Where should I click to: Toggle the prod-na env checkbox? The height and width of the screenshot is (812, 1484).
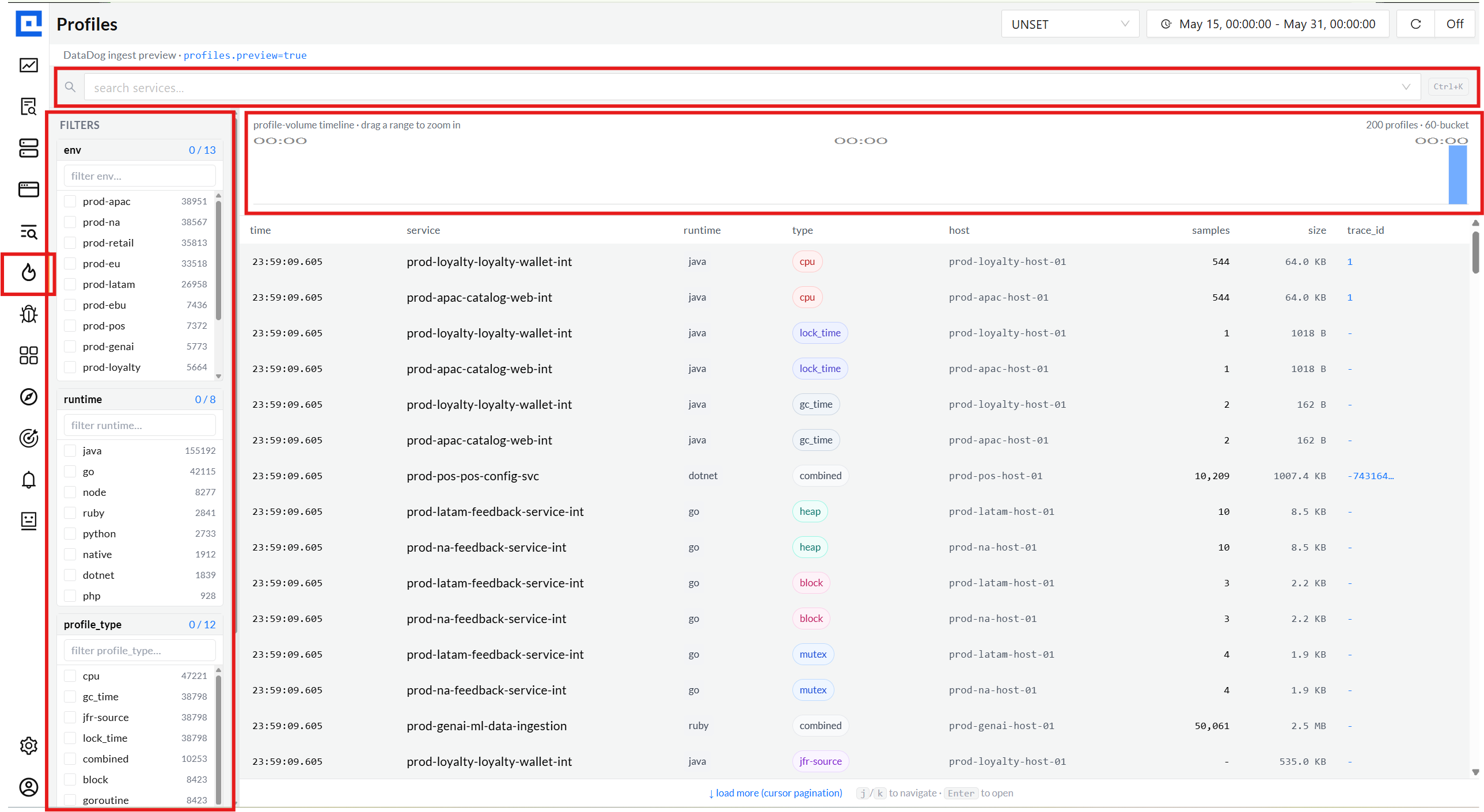[x=70, y=222]
